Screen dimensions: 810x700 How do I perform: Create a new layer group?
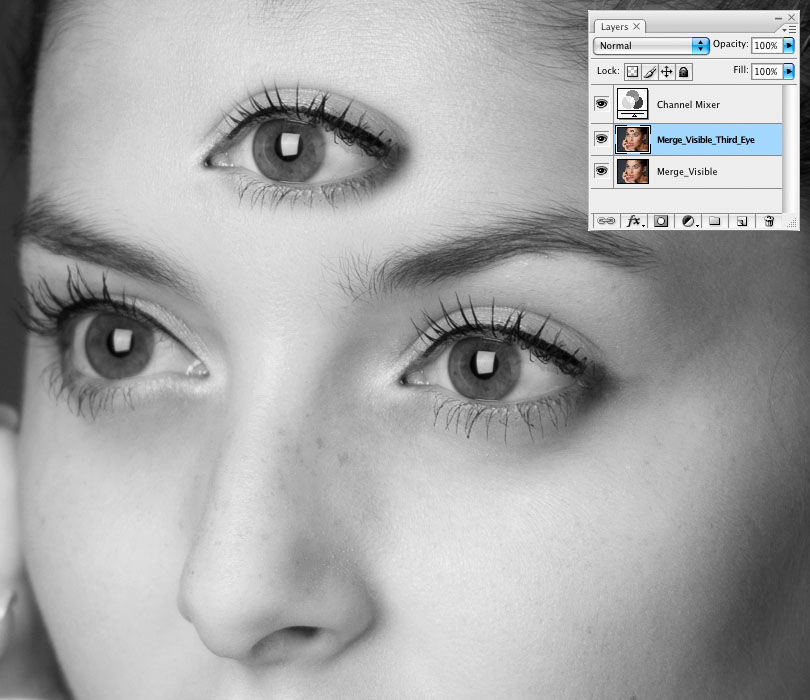pos(715,221)
